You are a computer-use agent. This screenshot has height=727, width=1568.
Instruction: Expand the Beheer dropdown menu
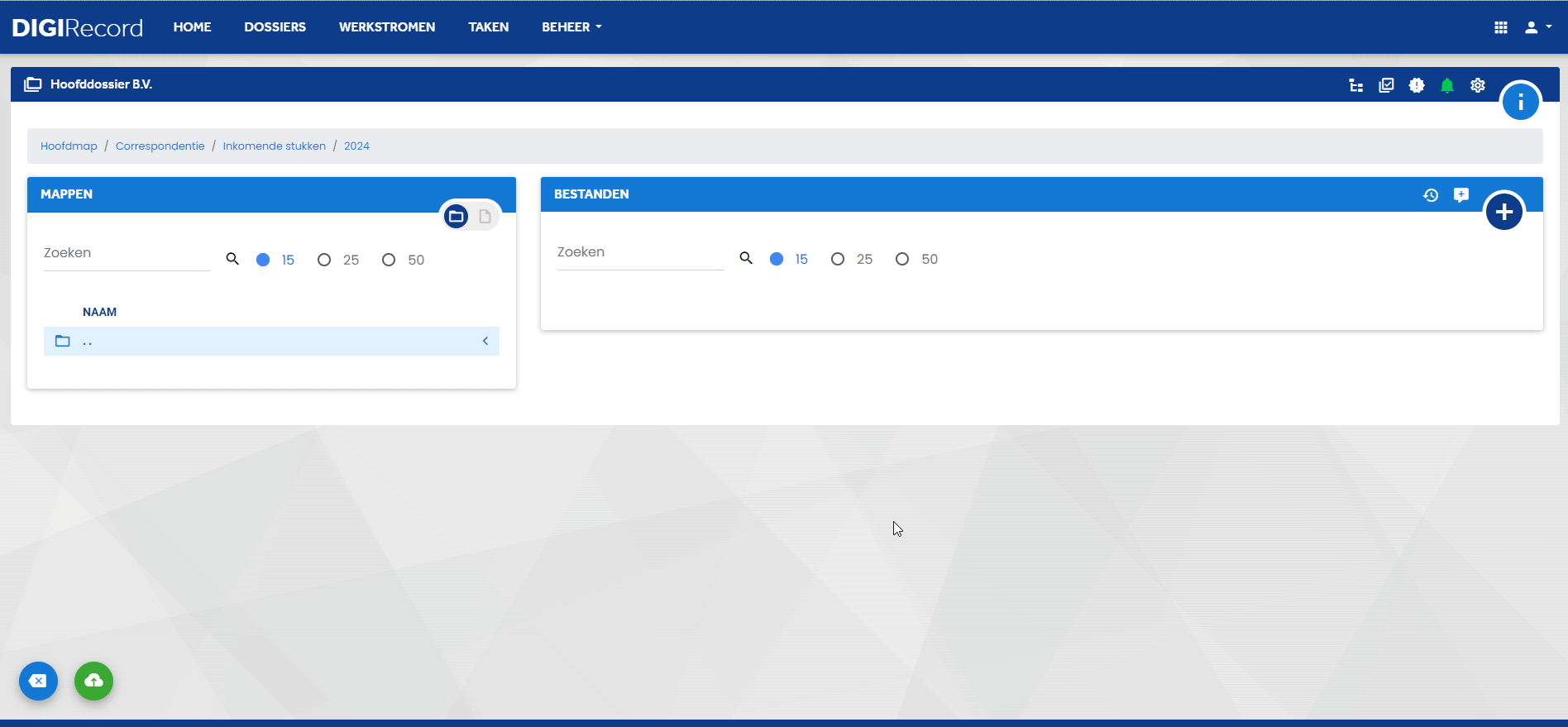click(x=571, y=27)
